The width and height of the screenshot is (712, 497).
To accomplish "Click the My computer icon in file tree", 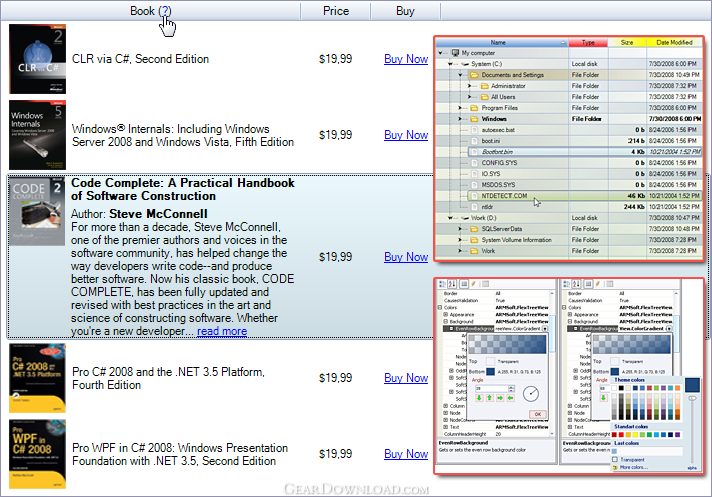I will [455, 53].
